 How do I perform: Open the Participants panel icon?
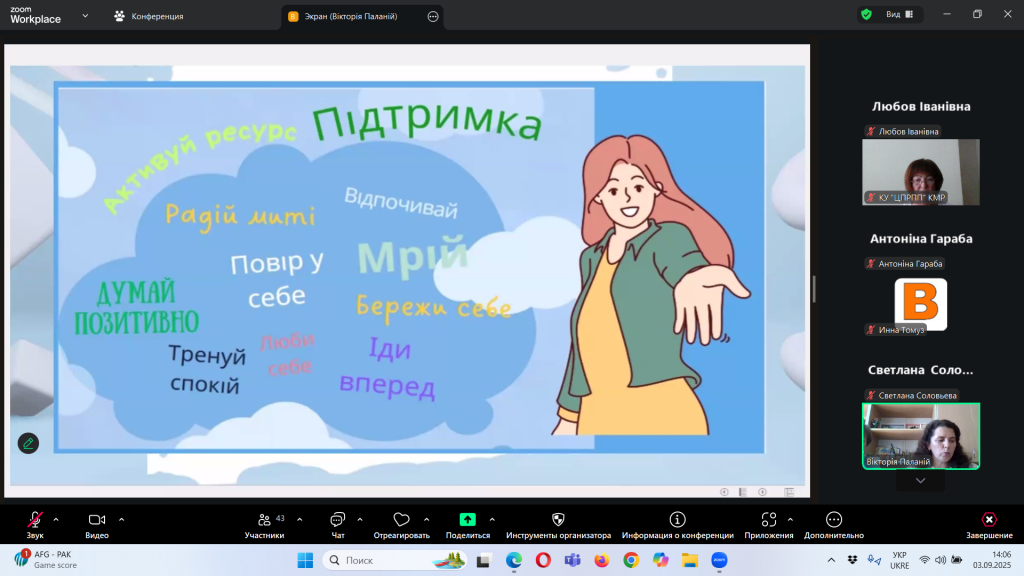(x=264, y=520)
